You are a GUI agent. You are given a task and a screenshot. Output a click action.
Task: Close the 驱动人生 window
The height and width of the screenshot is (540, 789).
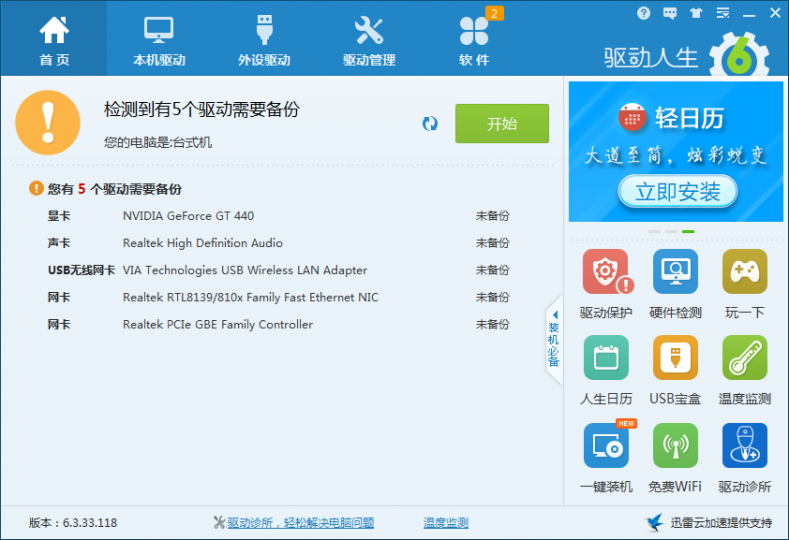[x=775, y=13]
